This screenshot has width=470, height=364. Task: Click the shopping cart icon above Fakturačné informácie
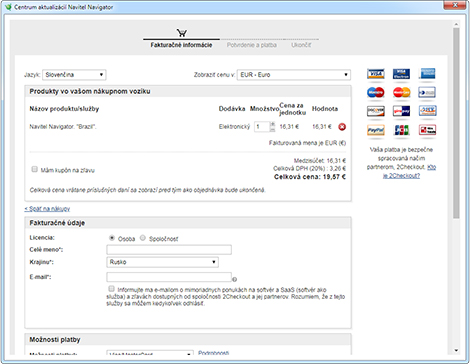point(182,33)
